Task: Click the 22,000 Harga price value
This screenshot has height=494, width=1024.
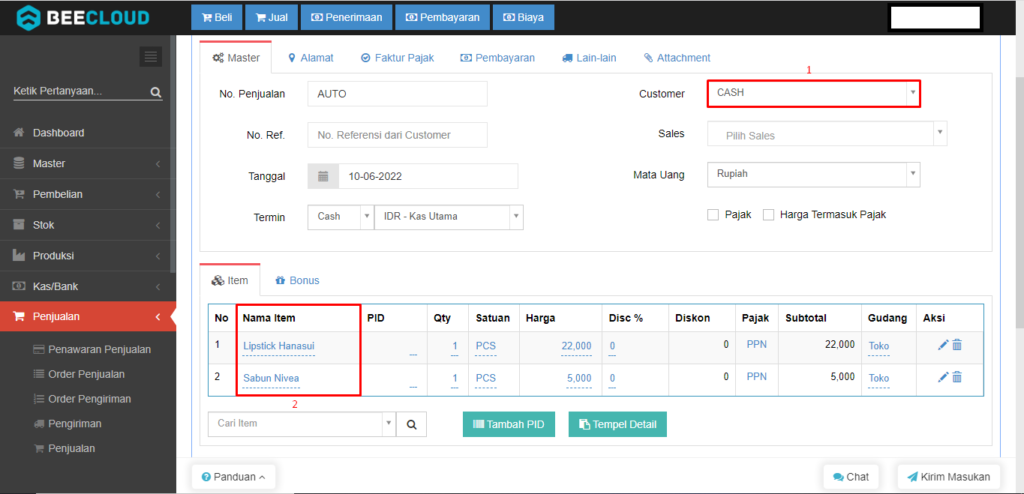Action: click(x=576, y=345)
